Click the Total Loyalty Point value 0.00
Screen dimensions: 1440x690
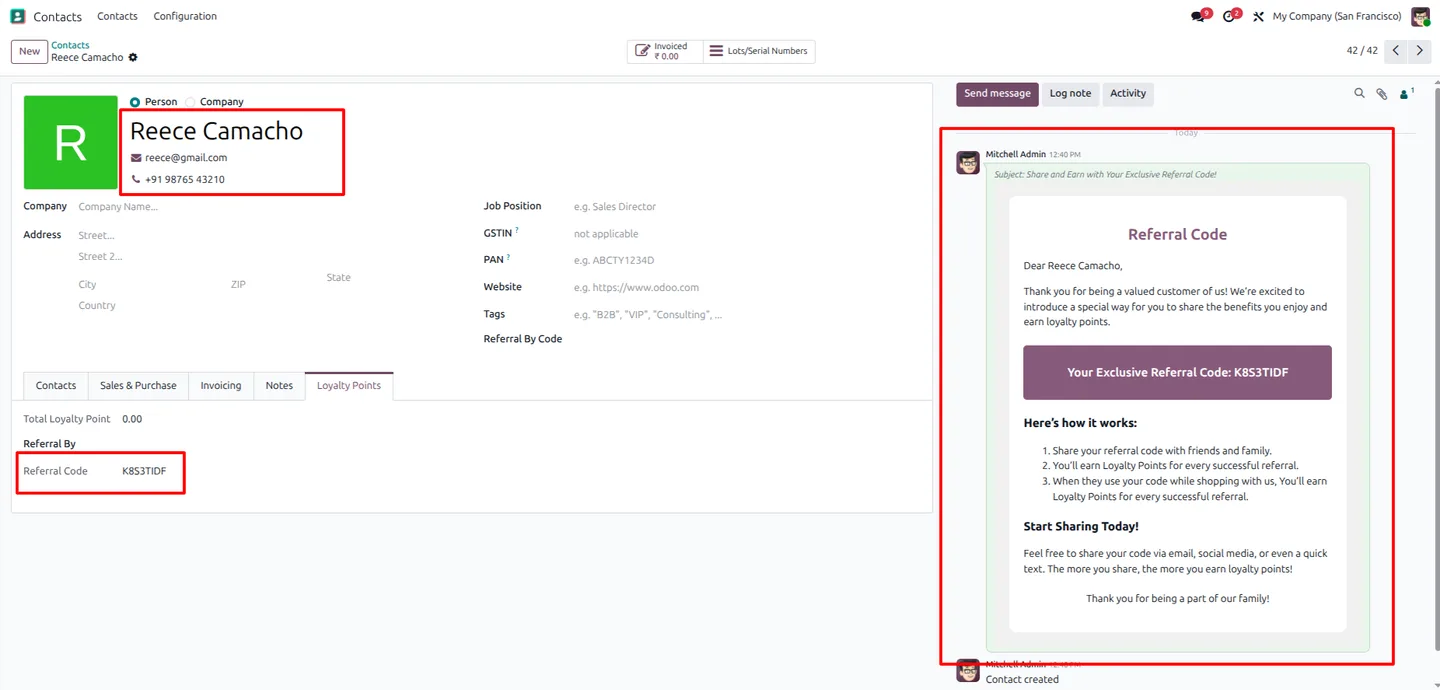pos(132,420)
